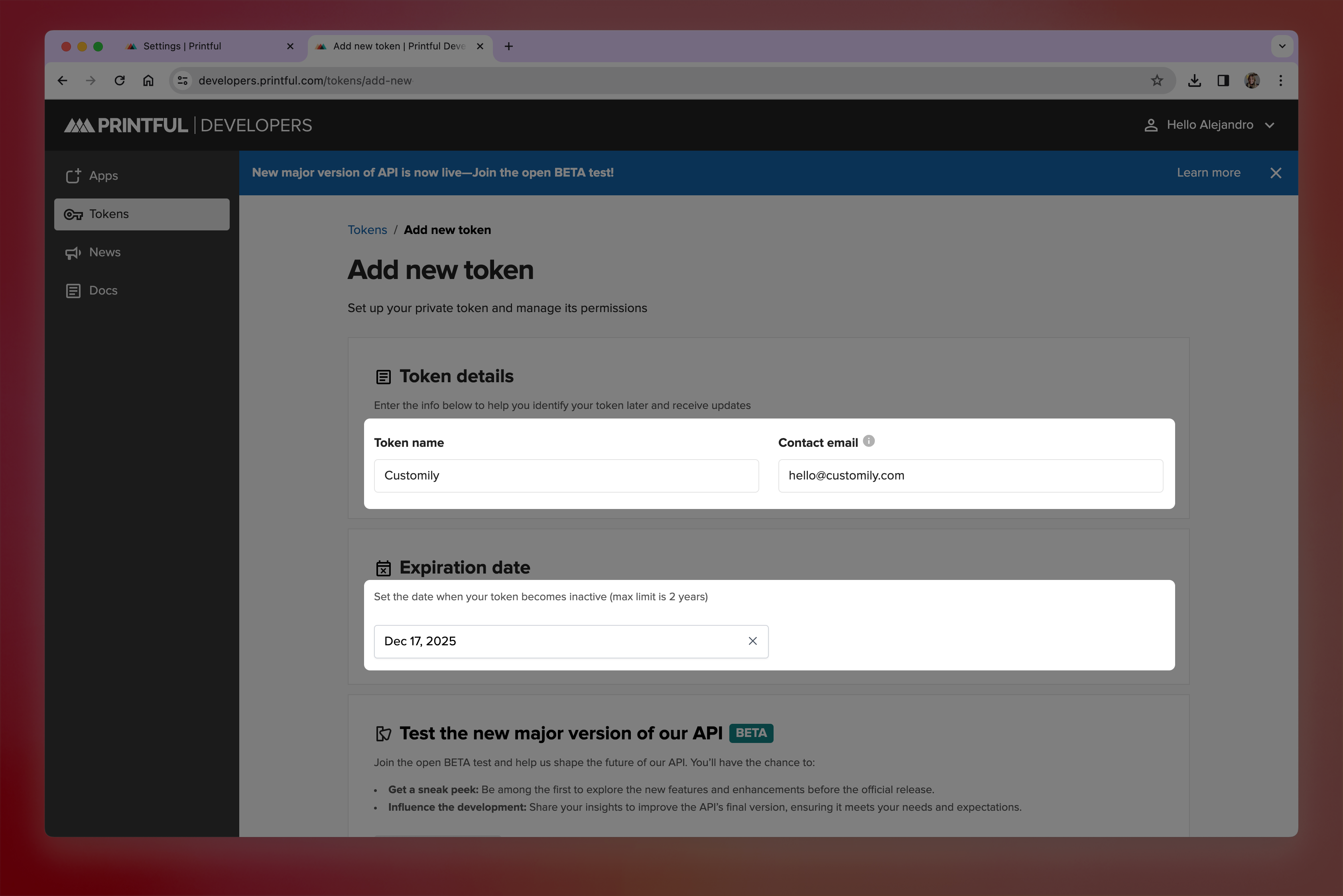Click into the Token name field
Image resolution: width=1343 pixels, height=896 pixels.
[x=566, y=476]
